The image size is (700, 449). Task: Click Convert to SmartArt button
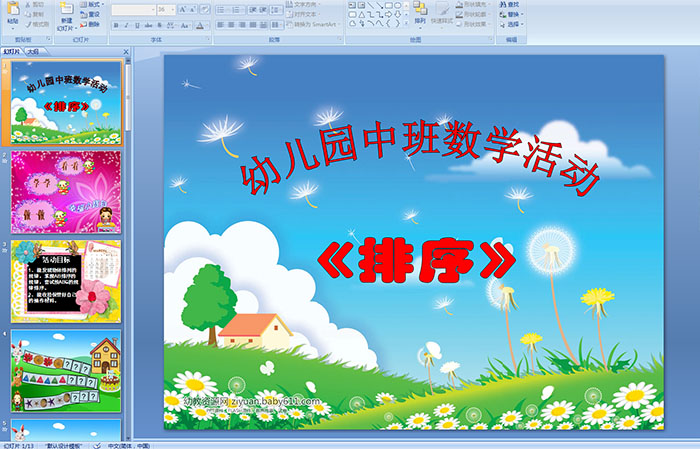tap(313, 24)
